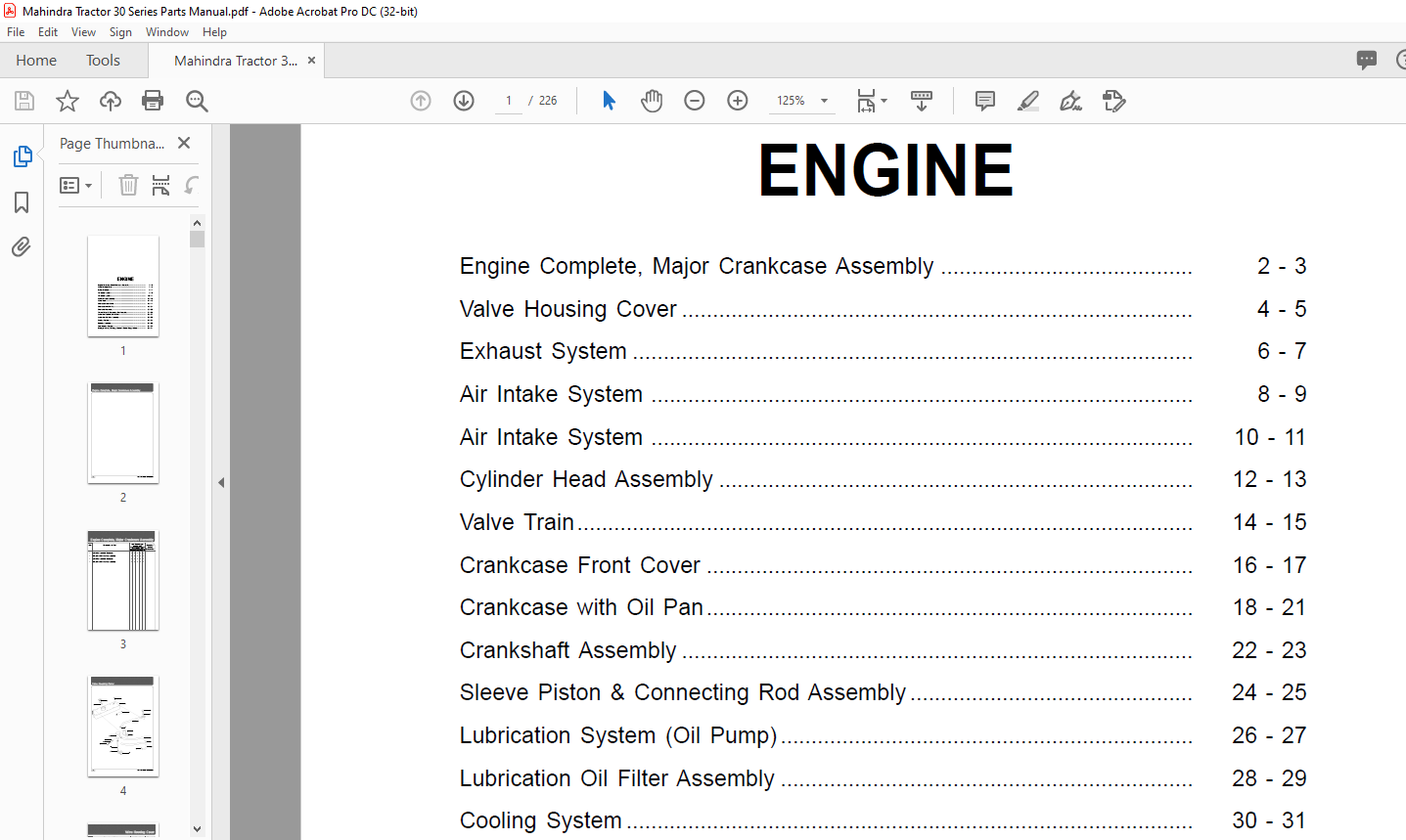Click the 'Valve Housing Cover' entry
The width and height of the screenshot is (1406, 840).
click(x=568, y=309)
